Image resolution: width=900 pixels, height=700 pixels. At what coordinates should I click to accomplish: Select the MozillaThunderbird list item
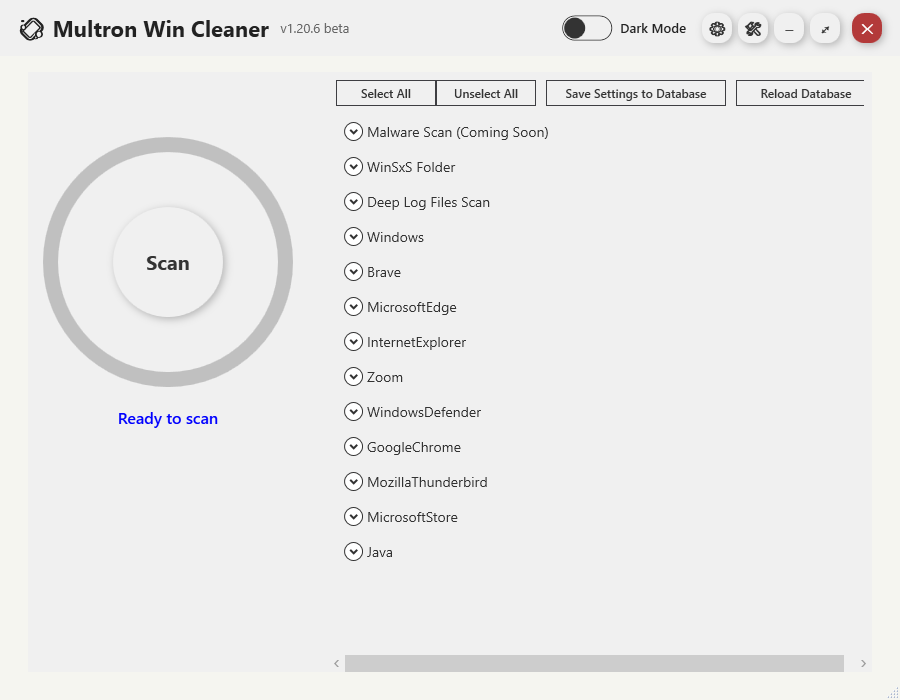tap(427, 482)
